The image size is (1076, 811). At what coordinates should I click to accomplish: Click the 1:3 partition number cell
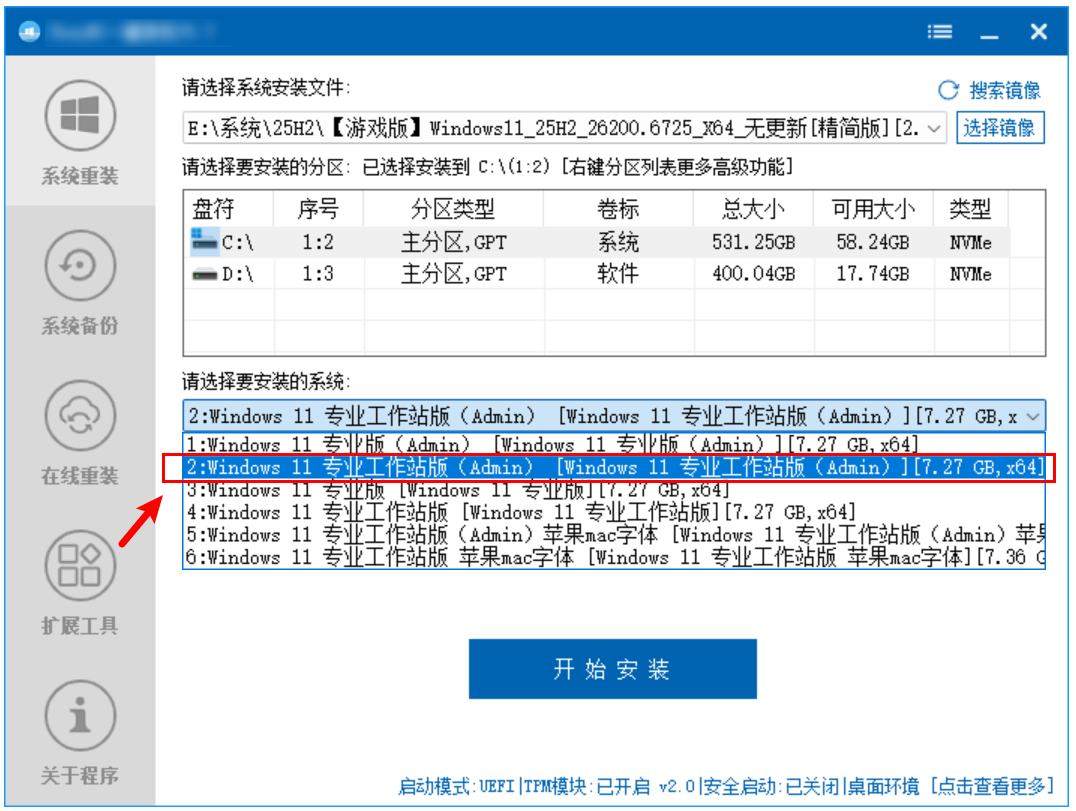pyautogui.click(x=318, y=274)
